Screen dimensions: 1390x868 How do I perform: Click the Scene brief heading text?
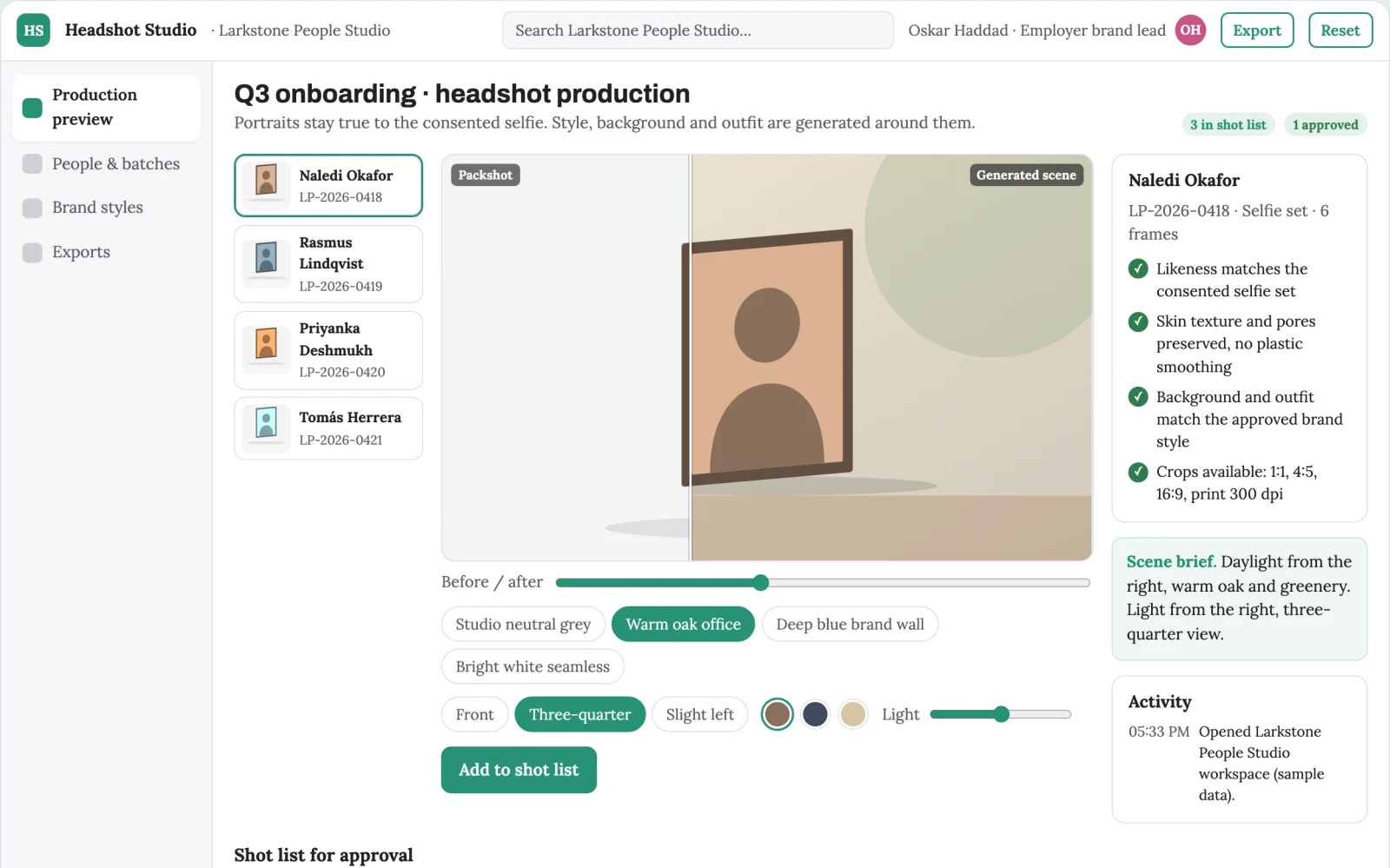1171,561
